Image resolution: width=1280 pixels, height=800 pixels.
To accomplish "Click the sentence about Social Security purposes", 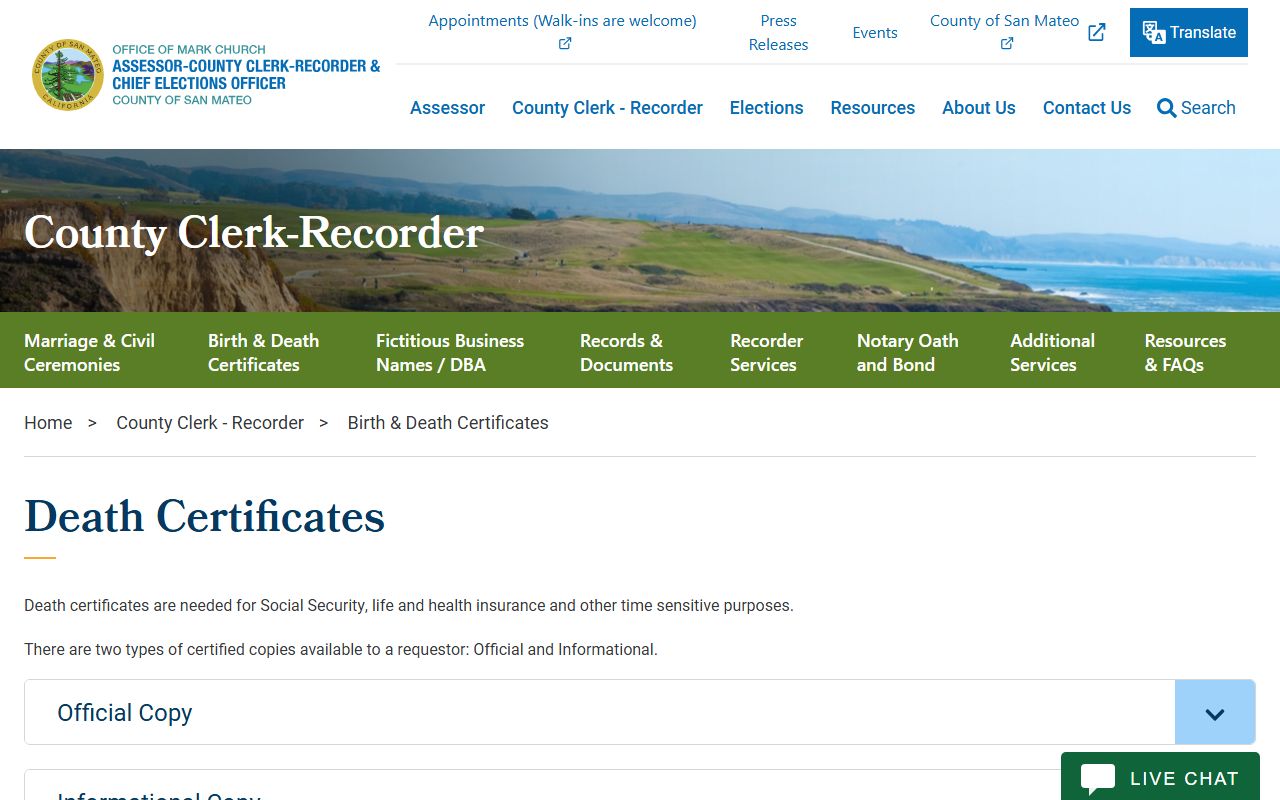I will (409, 606).
